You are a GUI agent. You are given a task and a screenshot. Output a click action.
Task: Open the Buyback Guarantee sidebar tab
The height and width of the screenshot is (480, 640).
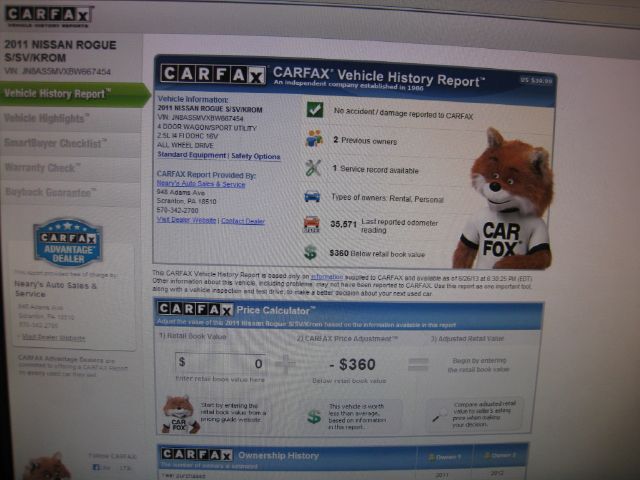coord(50,191)
